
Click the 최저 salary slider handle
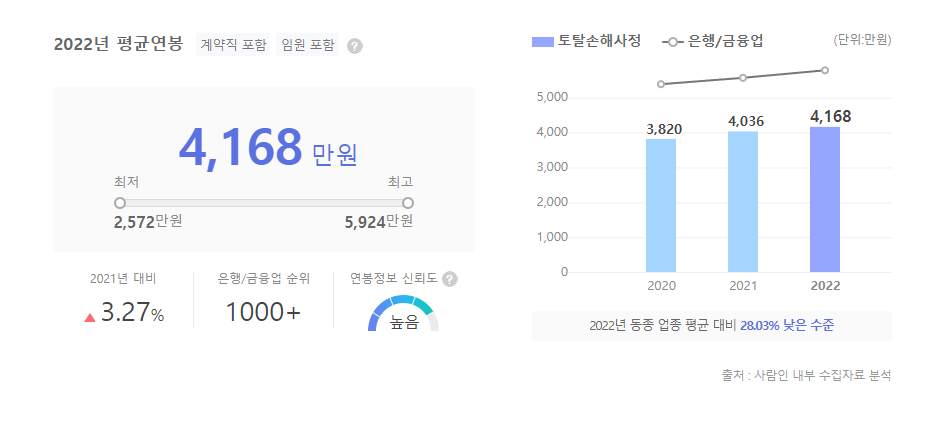(x=120, y=202)
